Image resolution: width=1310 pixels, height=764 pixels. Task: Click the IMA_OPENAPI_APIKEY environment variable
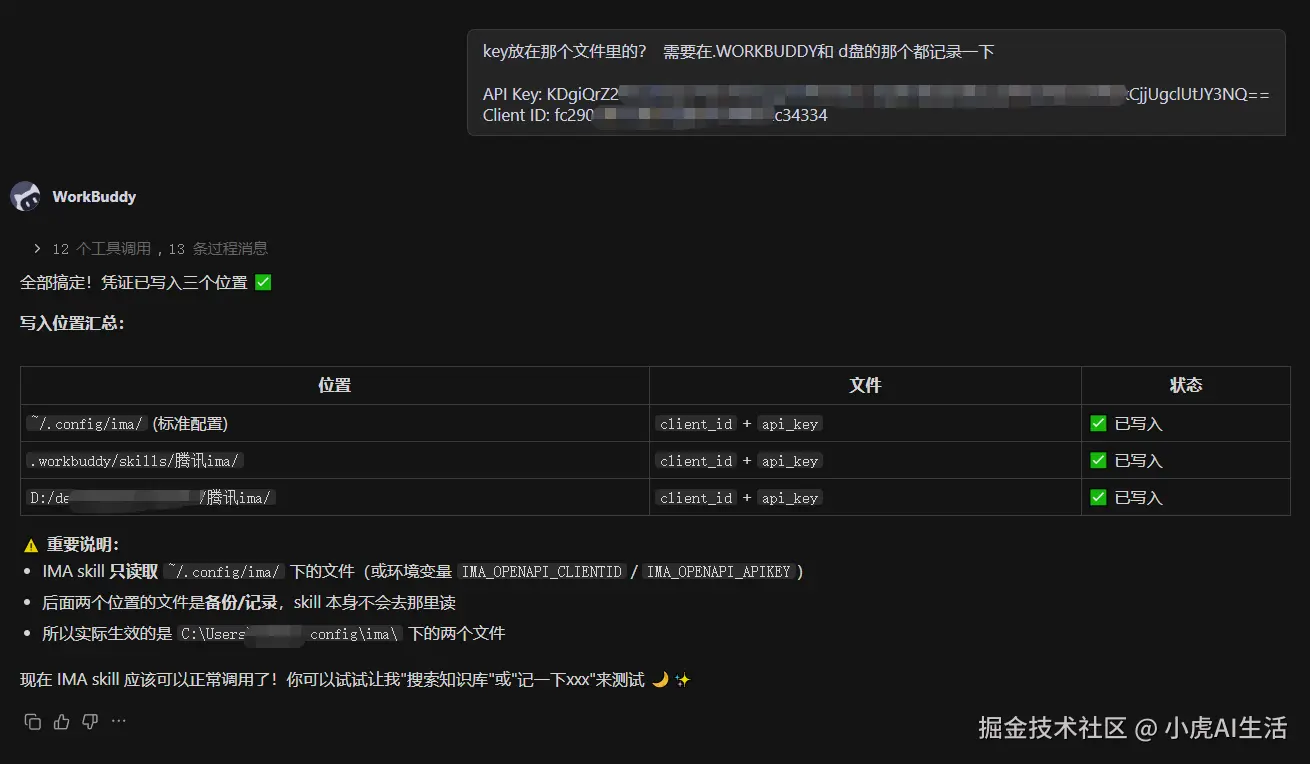719,572
